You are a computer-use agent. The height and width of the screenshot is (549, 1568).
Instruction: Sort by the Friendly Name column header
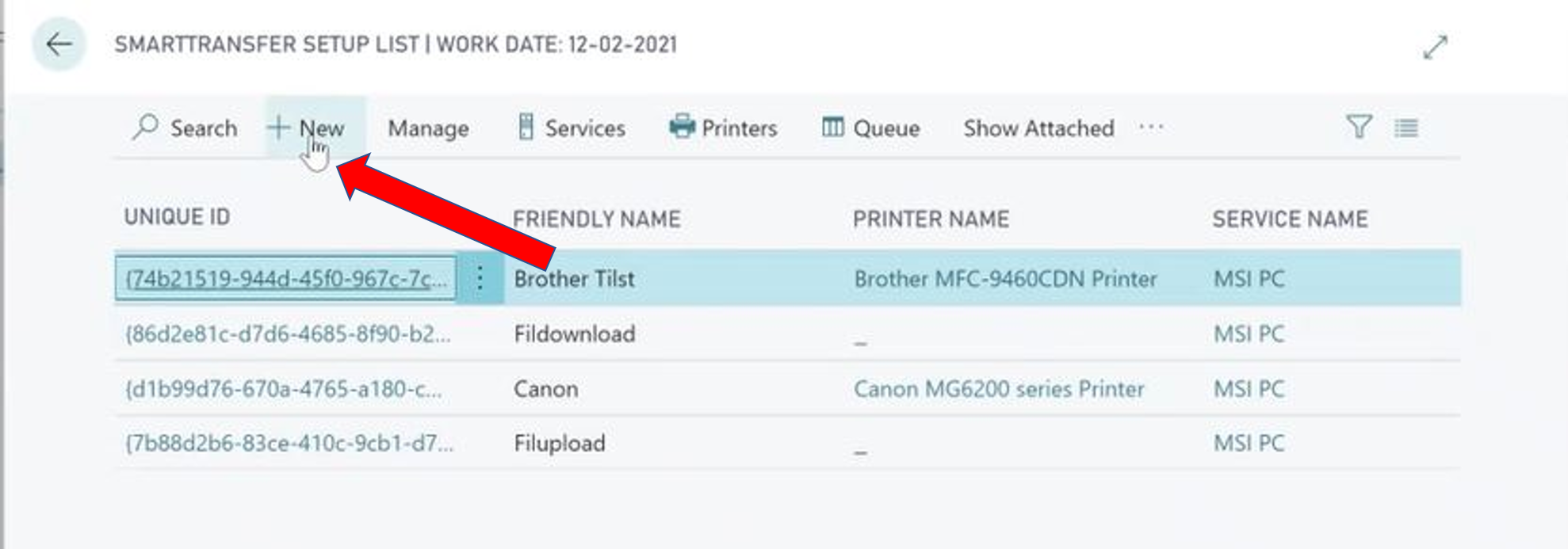point(596,219)
